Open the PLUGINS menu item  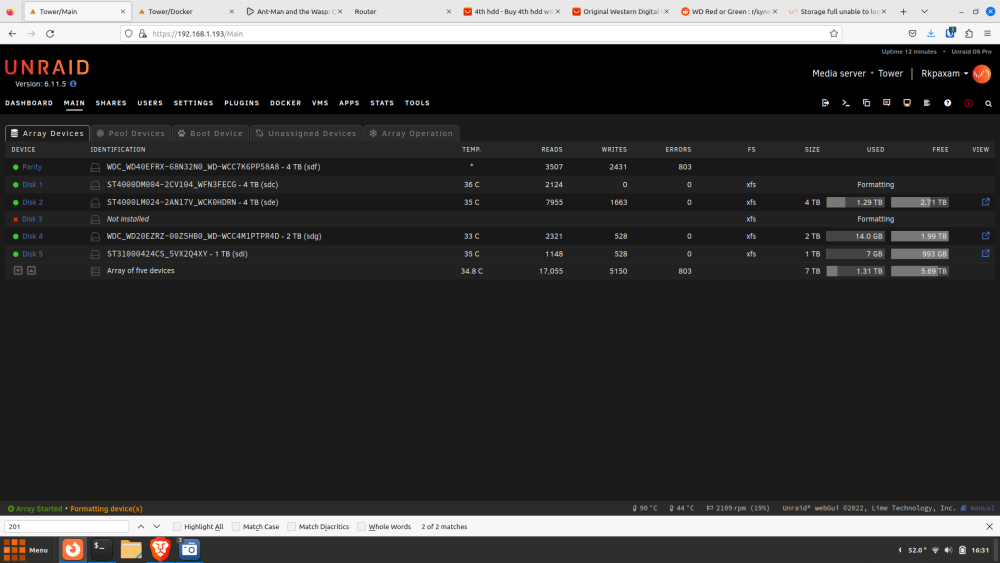(x=242, y=103)
